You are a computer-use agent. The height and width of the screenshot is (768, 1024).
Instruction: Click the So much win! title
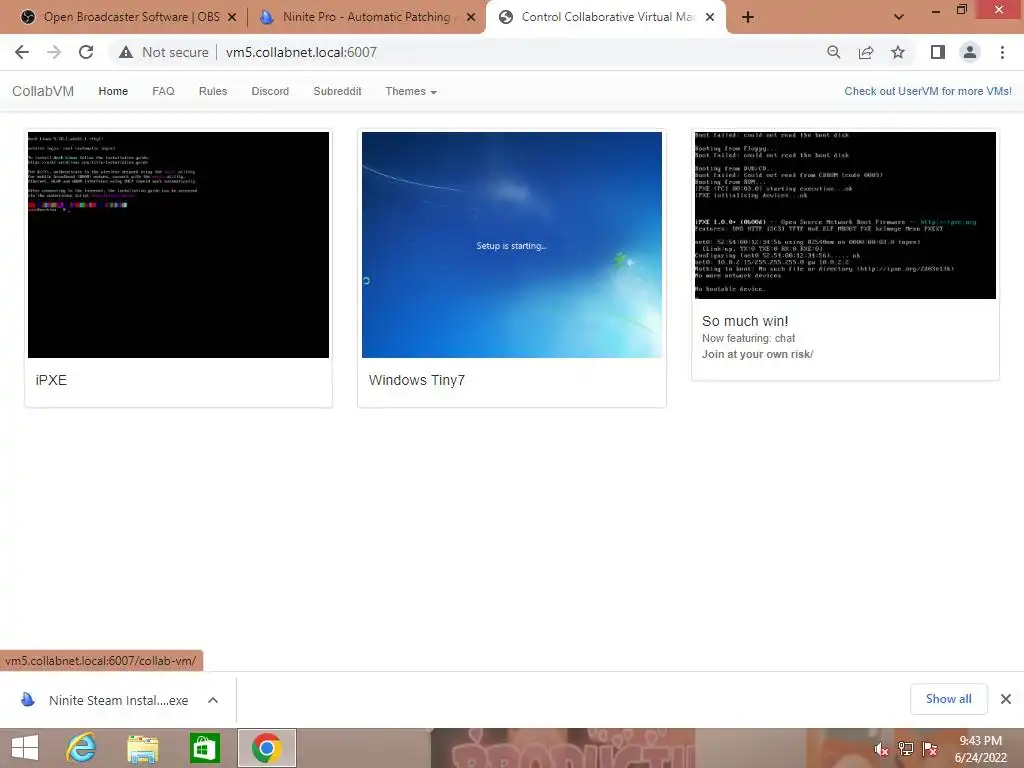[x=745, y=321]
